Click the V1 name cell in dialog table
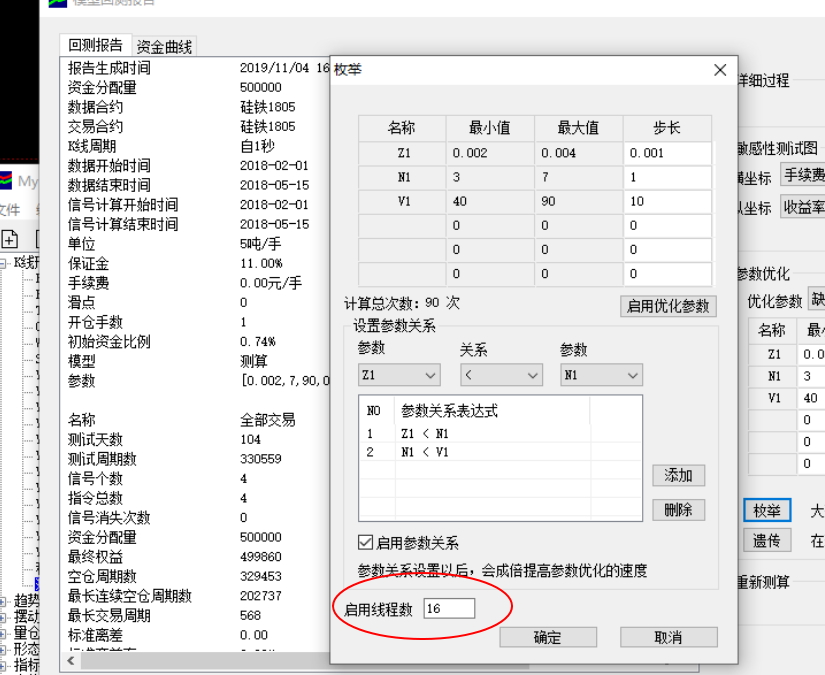 [x=402, y=202]
